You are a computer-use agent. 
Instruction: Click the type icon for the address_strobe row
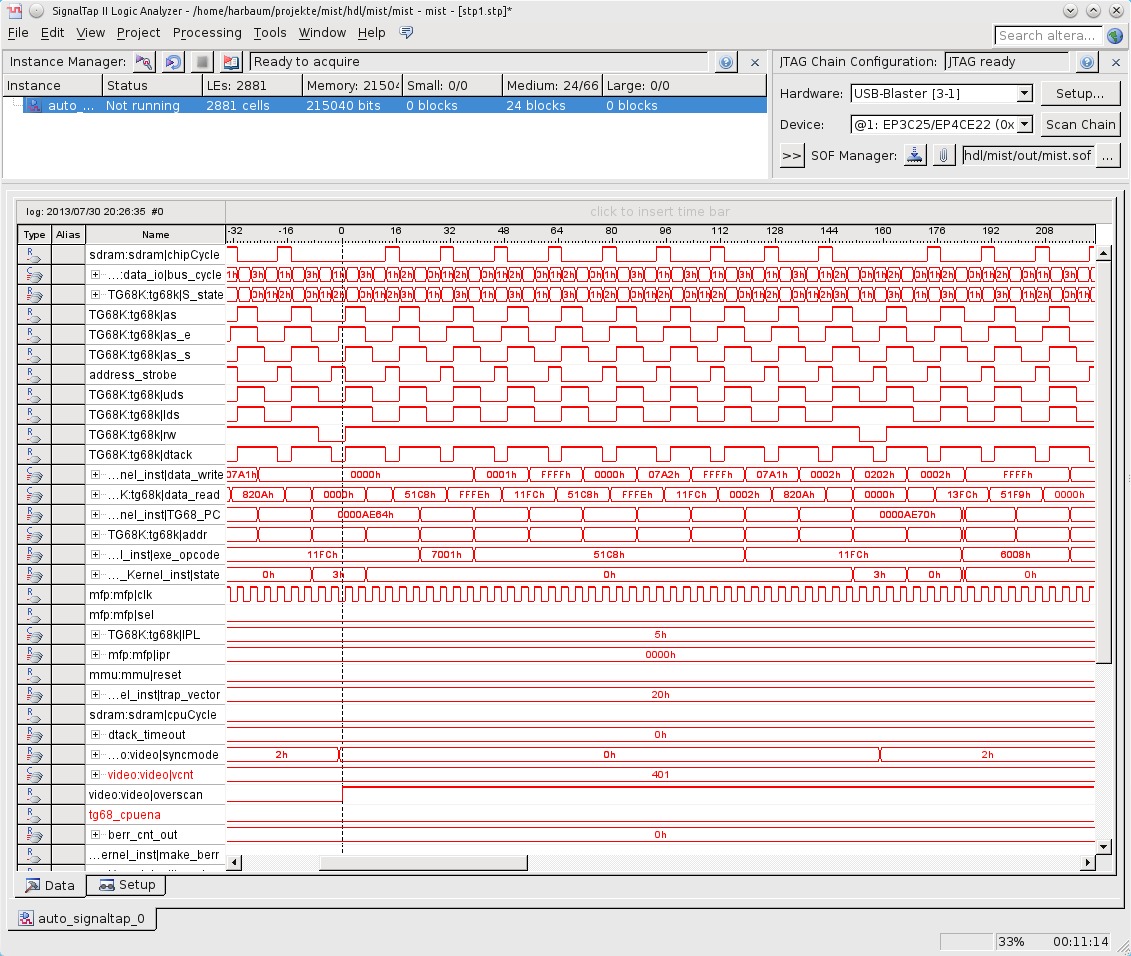coord(34,374)
